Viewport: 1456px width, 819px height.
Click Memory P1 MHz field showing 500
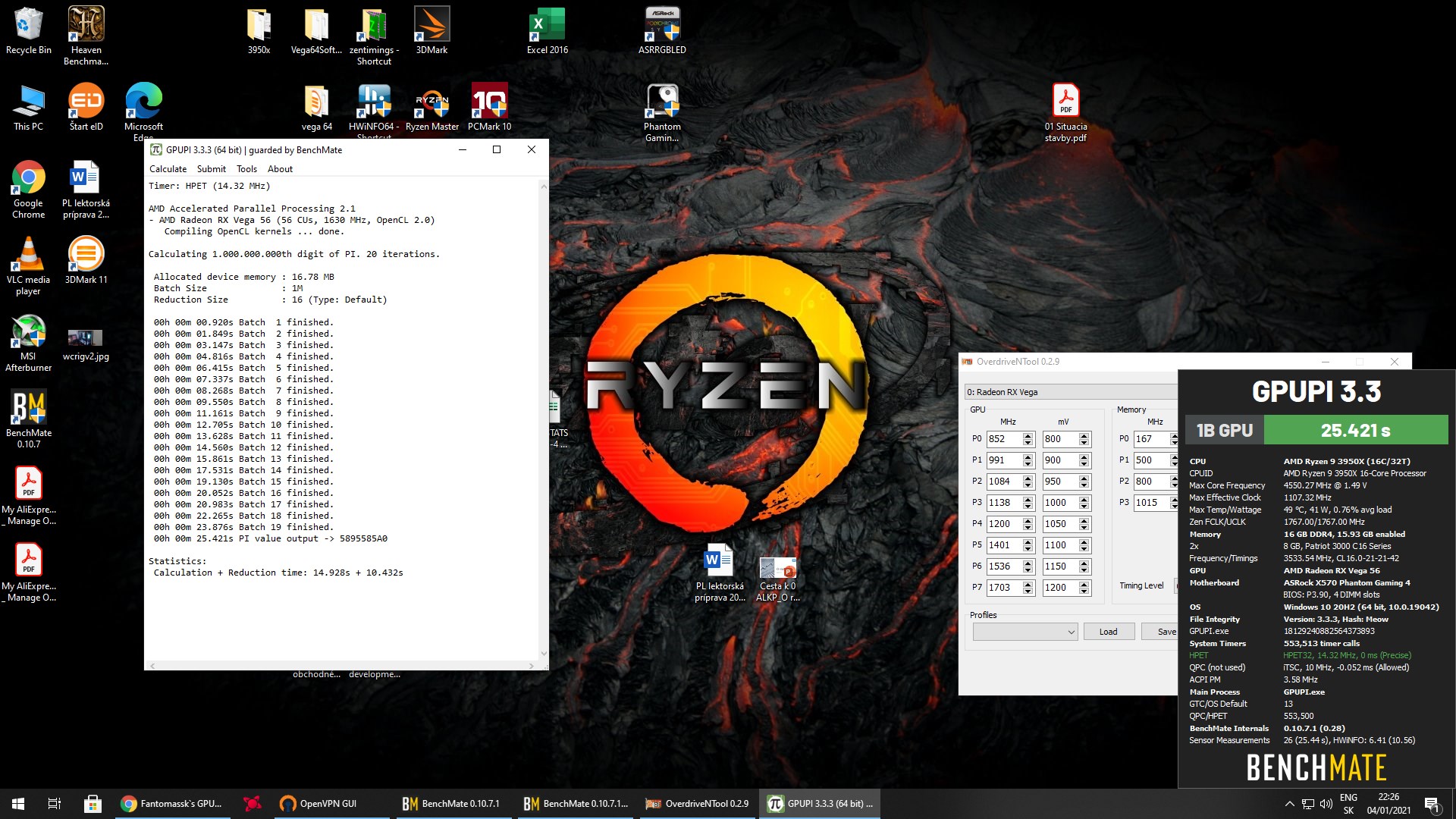coord(1151,460)
